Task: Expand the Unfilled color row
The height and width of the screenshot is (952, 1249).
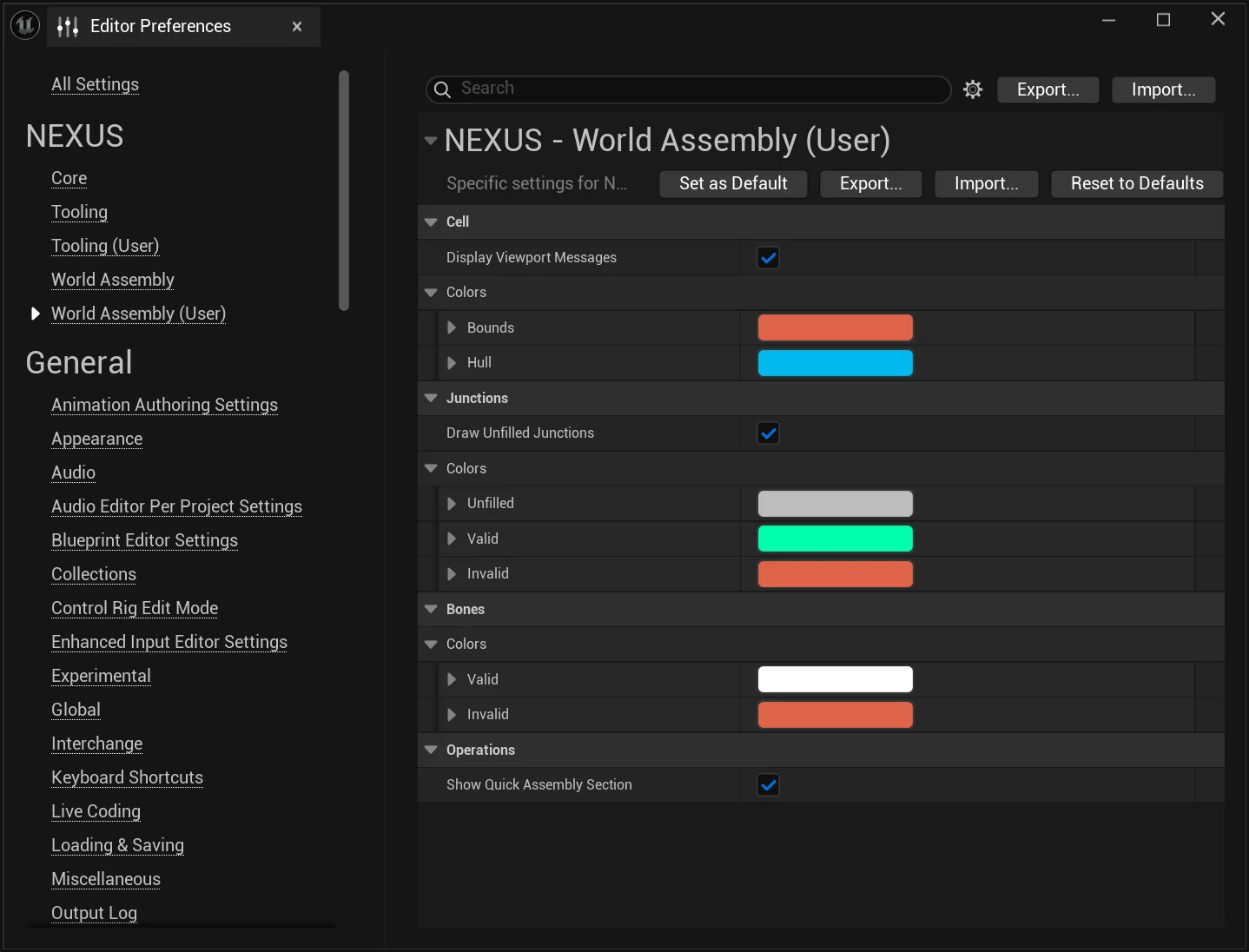Action: click(x=452, y=504)
